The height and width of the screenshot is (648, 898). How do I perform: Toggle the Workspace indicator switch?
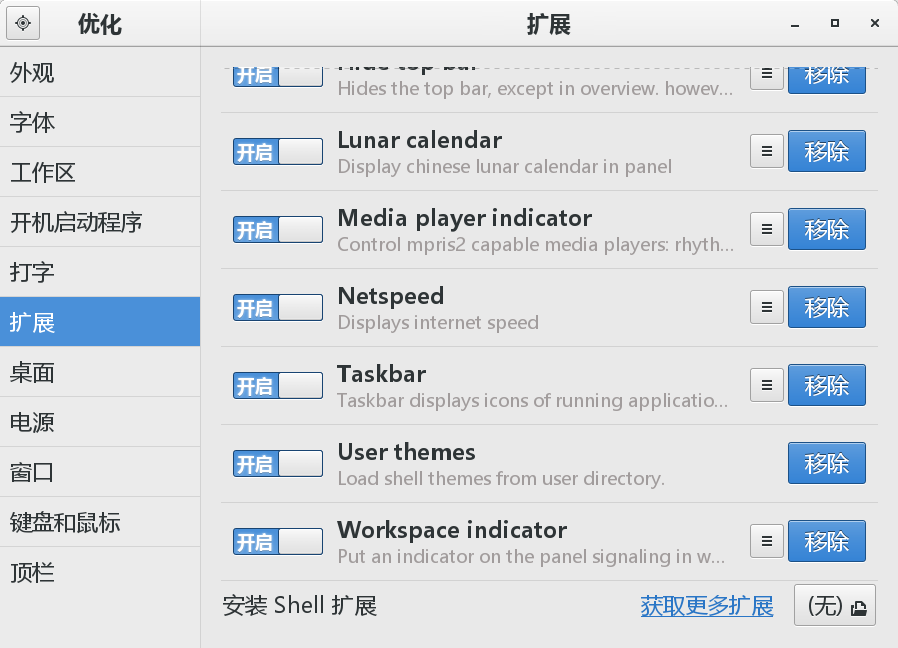(x=278, y=541)
